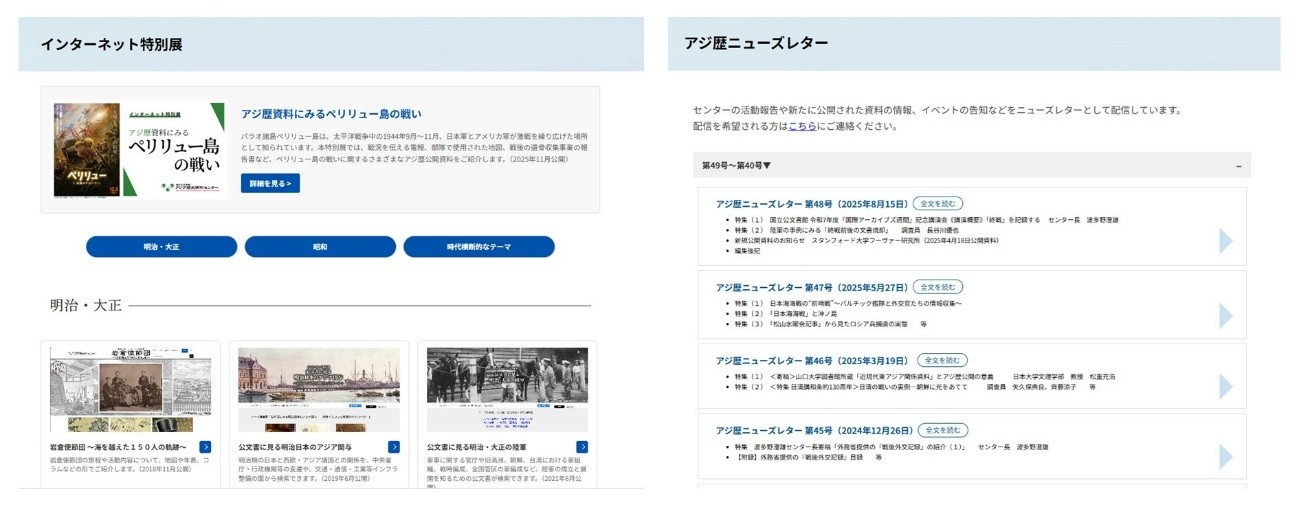The image size is (1299, 507).
Task: Collapse the 第49号〜第40号 section with minus icon
Action: 1238,166
